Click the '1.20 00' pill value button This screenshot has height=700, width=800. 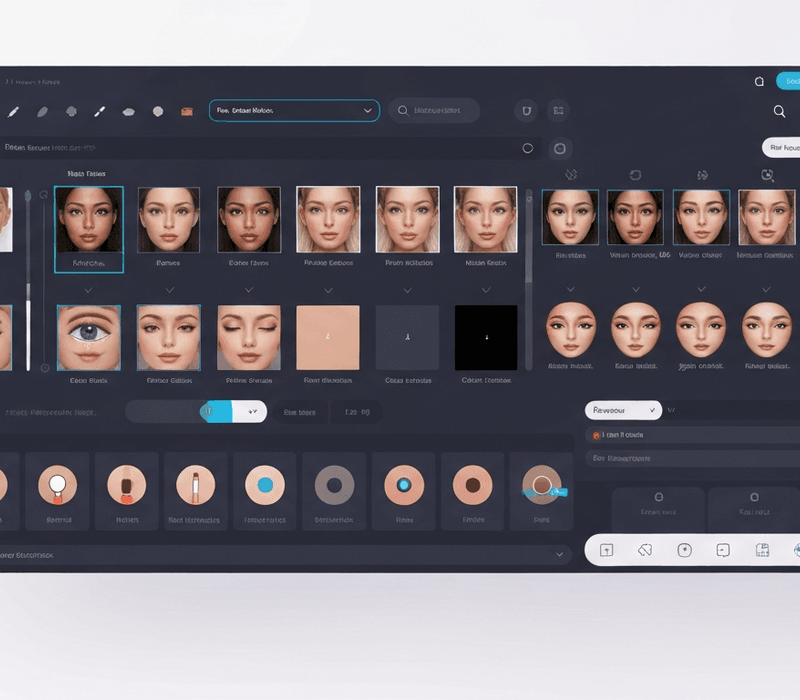(x=357, y=412)
